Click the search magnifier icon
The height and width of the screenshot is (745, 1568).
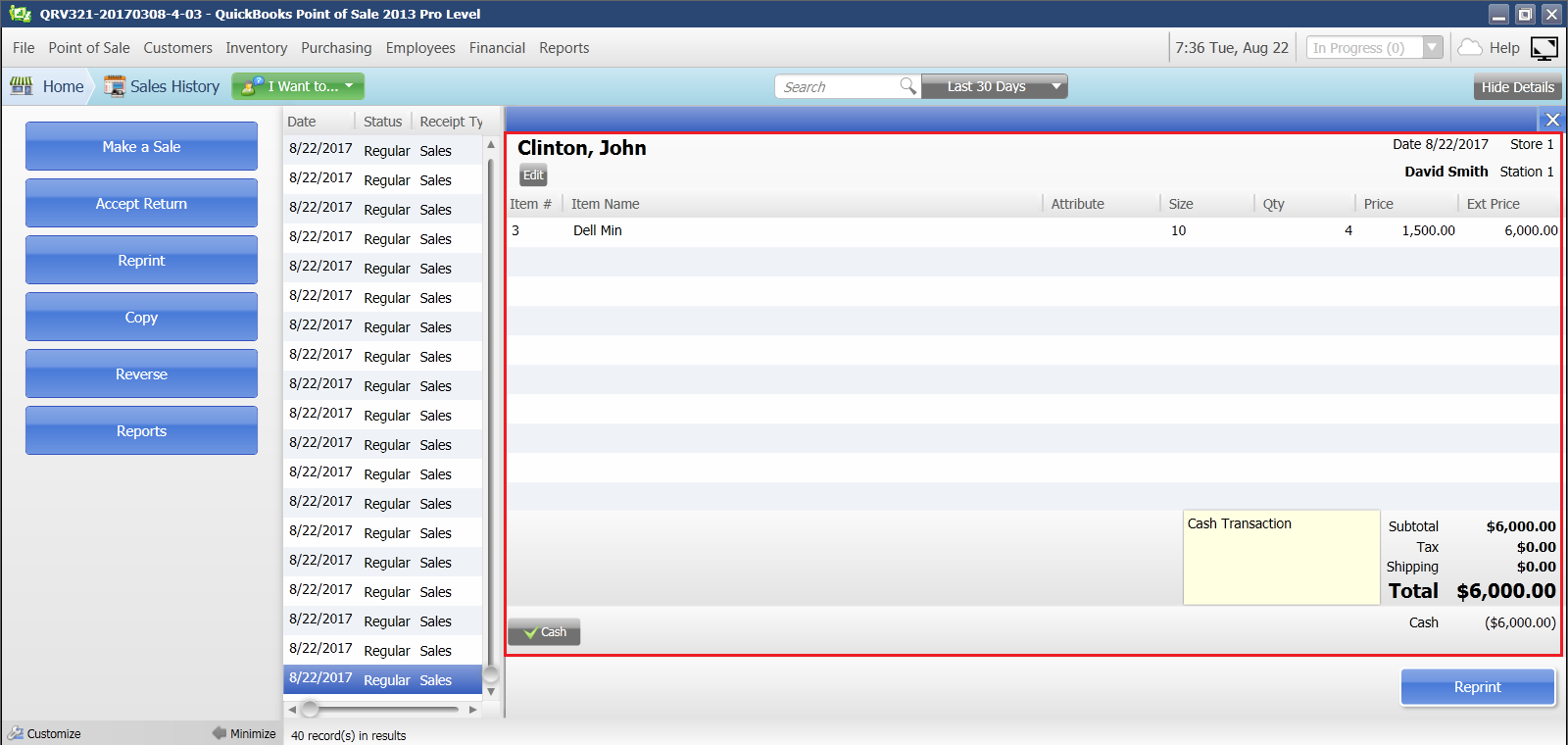tap(908, 86)
